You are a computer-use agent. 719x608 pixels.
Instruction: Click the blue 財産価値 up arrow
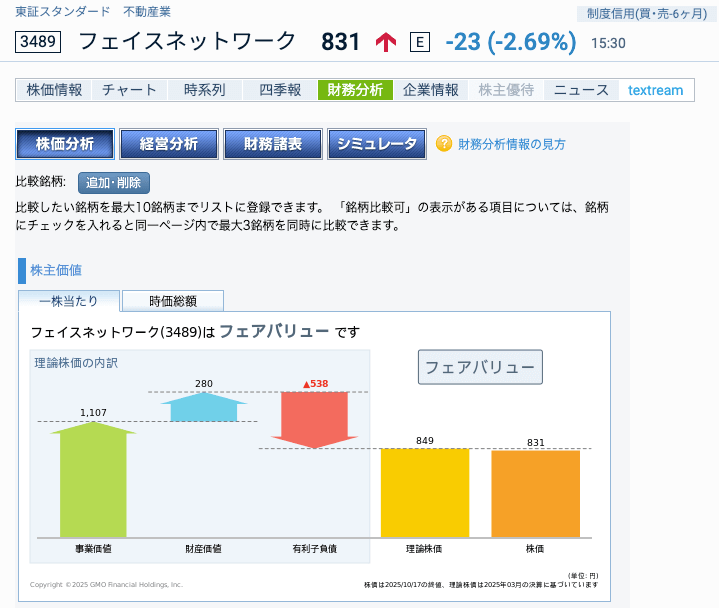tap(203, 407)
